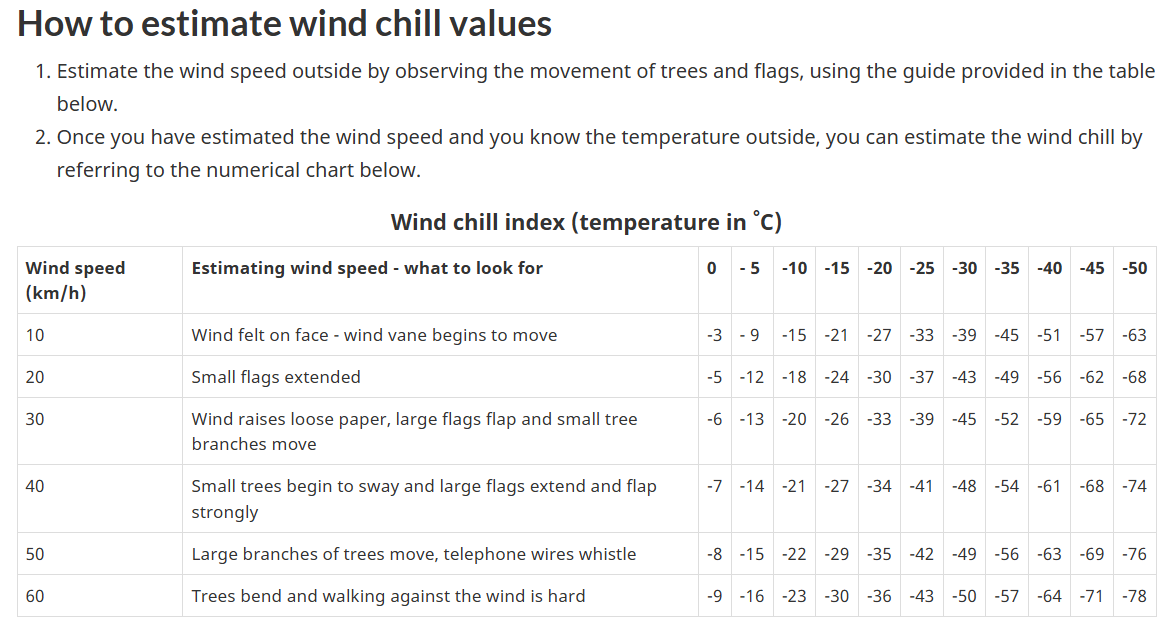Image resolution: width=1175 pixels, height=628 pixels.
Task: Click 'Wind felt on face' description cell
Action: point(374,335)
